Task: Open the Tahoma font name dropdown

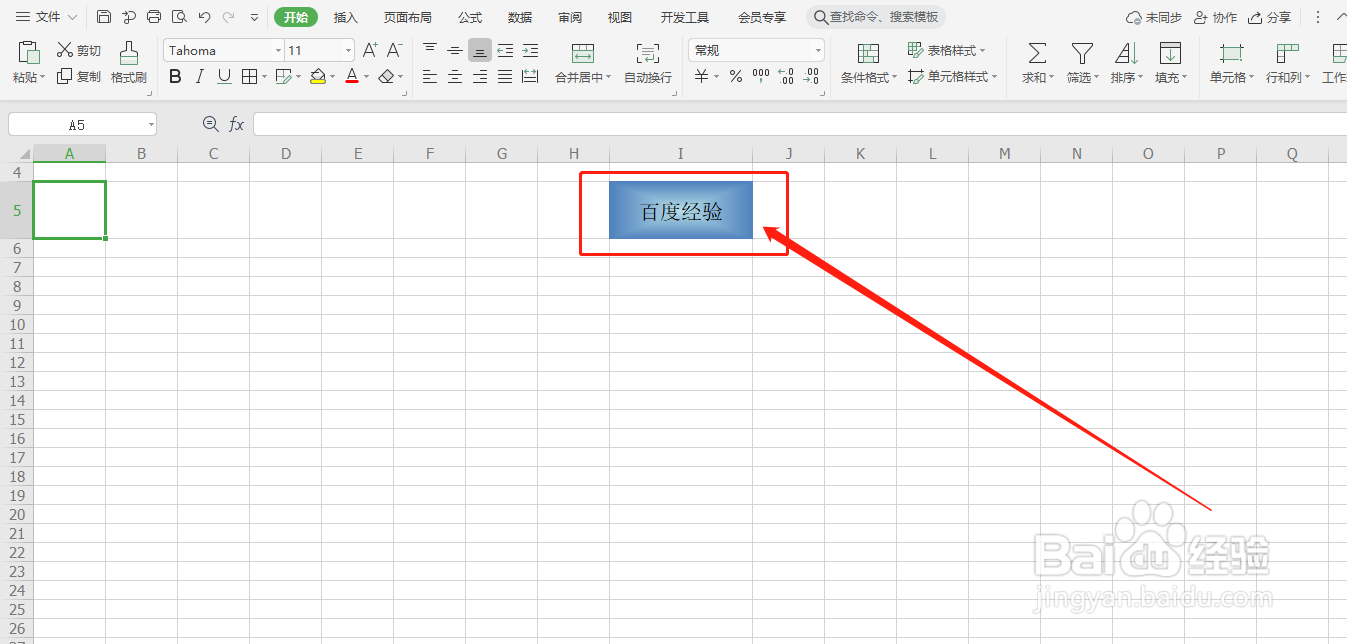Action: [278, 51]
